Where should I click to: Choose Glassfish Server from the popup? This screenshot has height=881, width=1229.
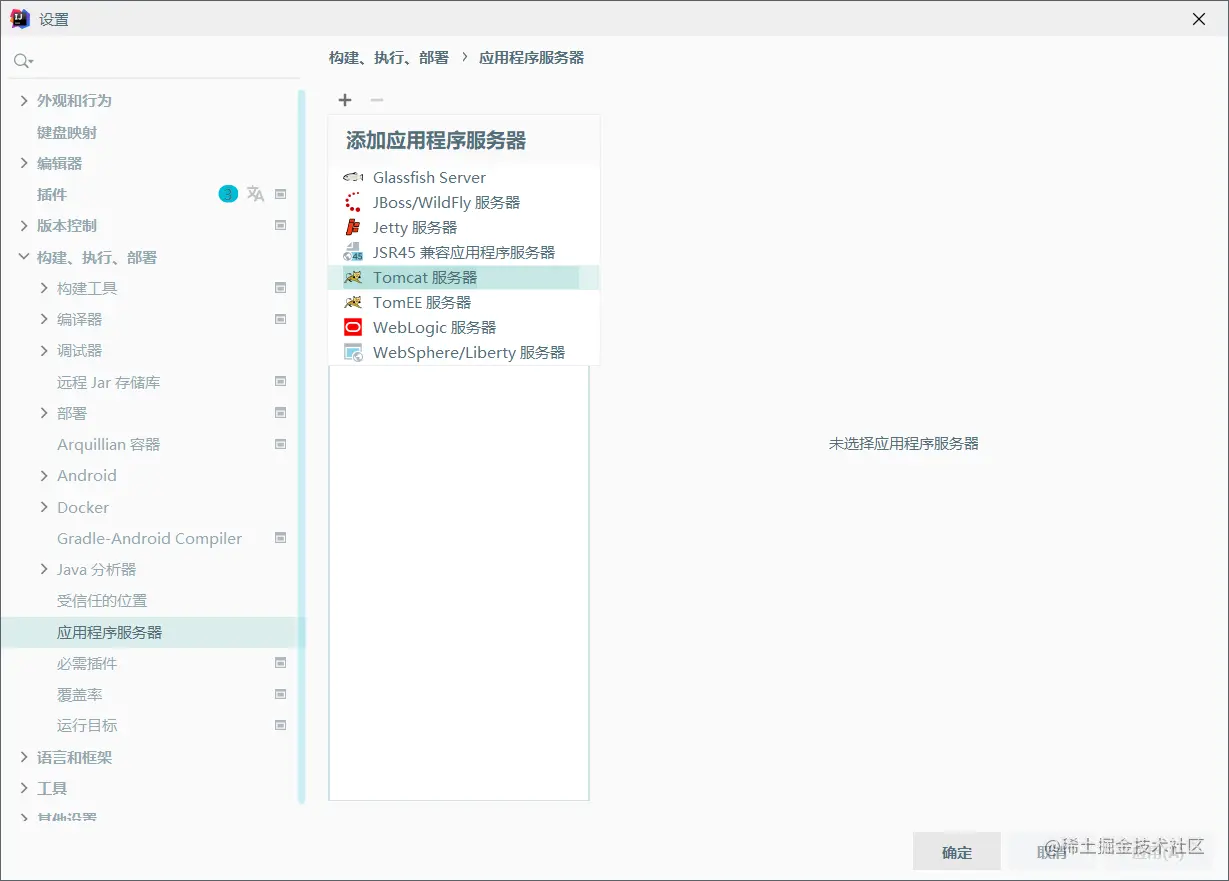pos(464,177)
